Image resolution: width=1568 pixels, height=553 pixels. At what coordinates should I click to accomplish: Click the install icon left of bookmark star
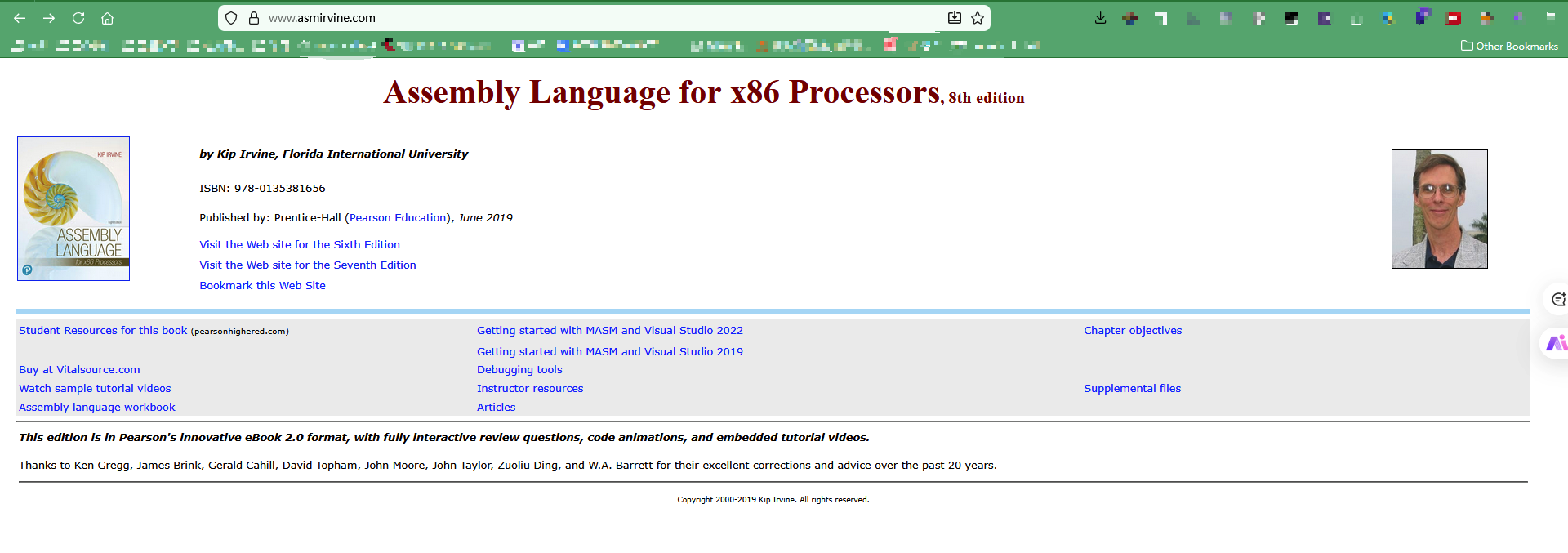(954, 18)
